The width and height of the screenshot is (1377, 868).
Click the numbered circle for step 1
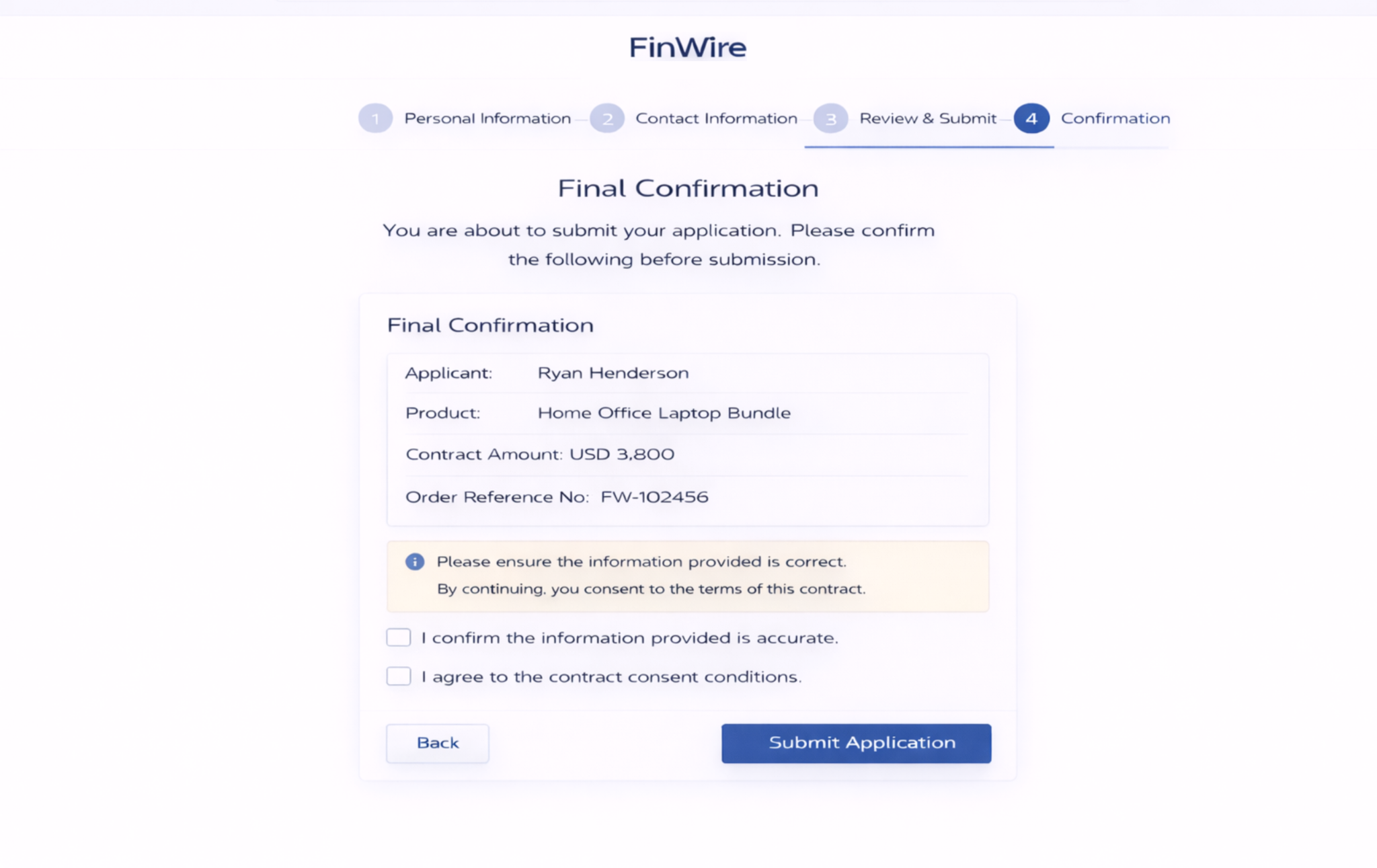click(x=376, y=118)
